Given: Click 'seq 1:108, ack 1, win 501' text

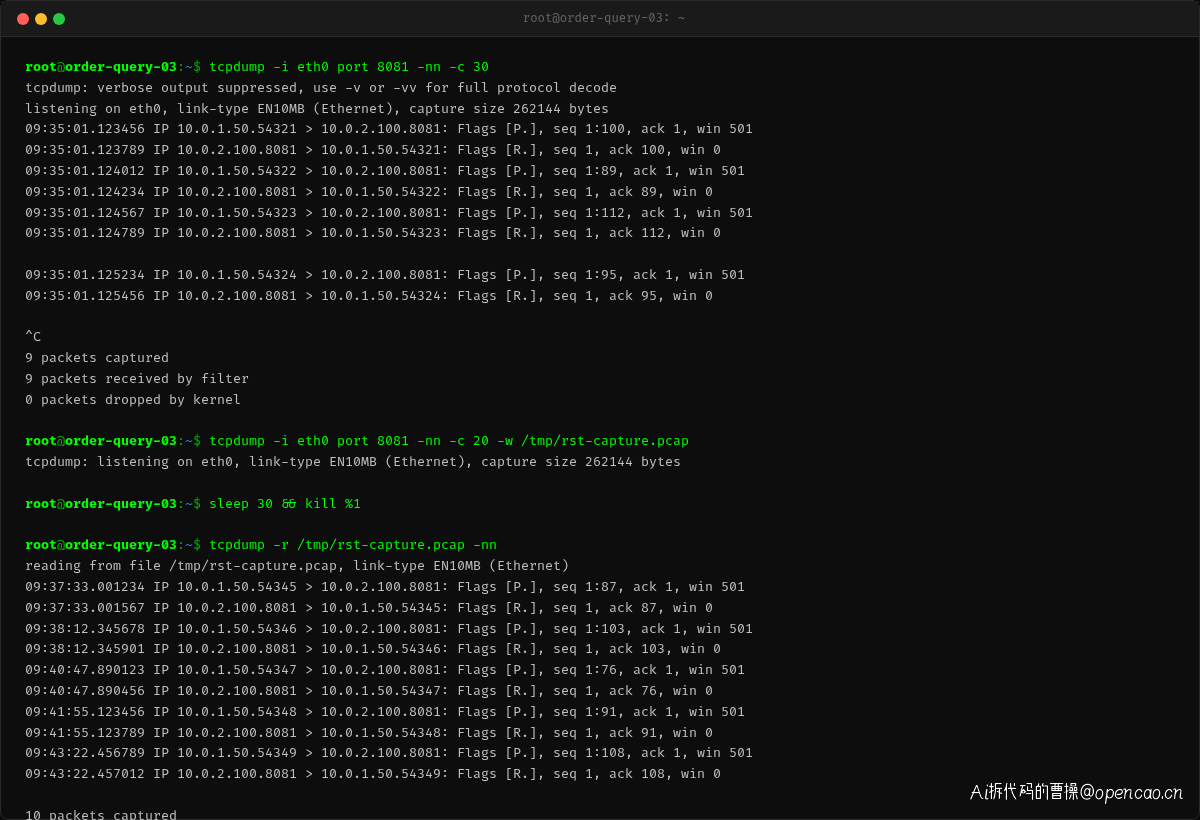Looking at the screenshot, I should [653, 753].
